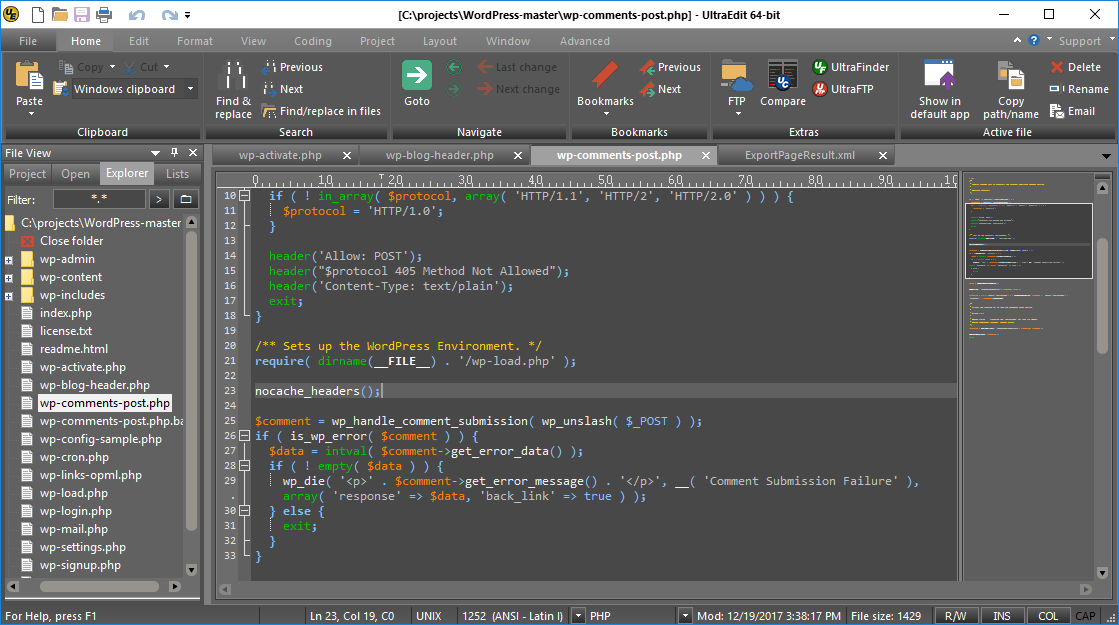Click Close folder in the Explorer tree
The image size is (1119, 625).
[x=71, y=241]
